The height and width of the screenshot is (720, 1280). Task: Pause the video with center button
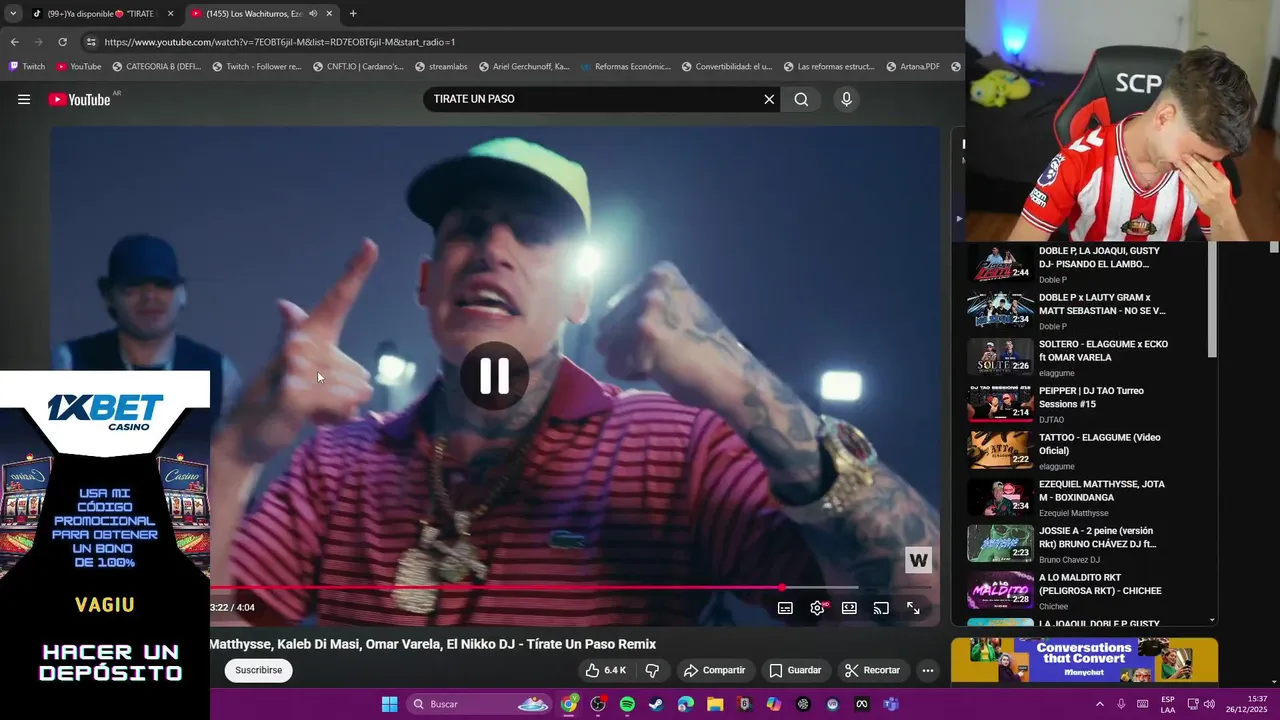point(494,376)
